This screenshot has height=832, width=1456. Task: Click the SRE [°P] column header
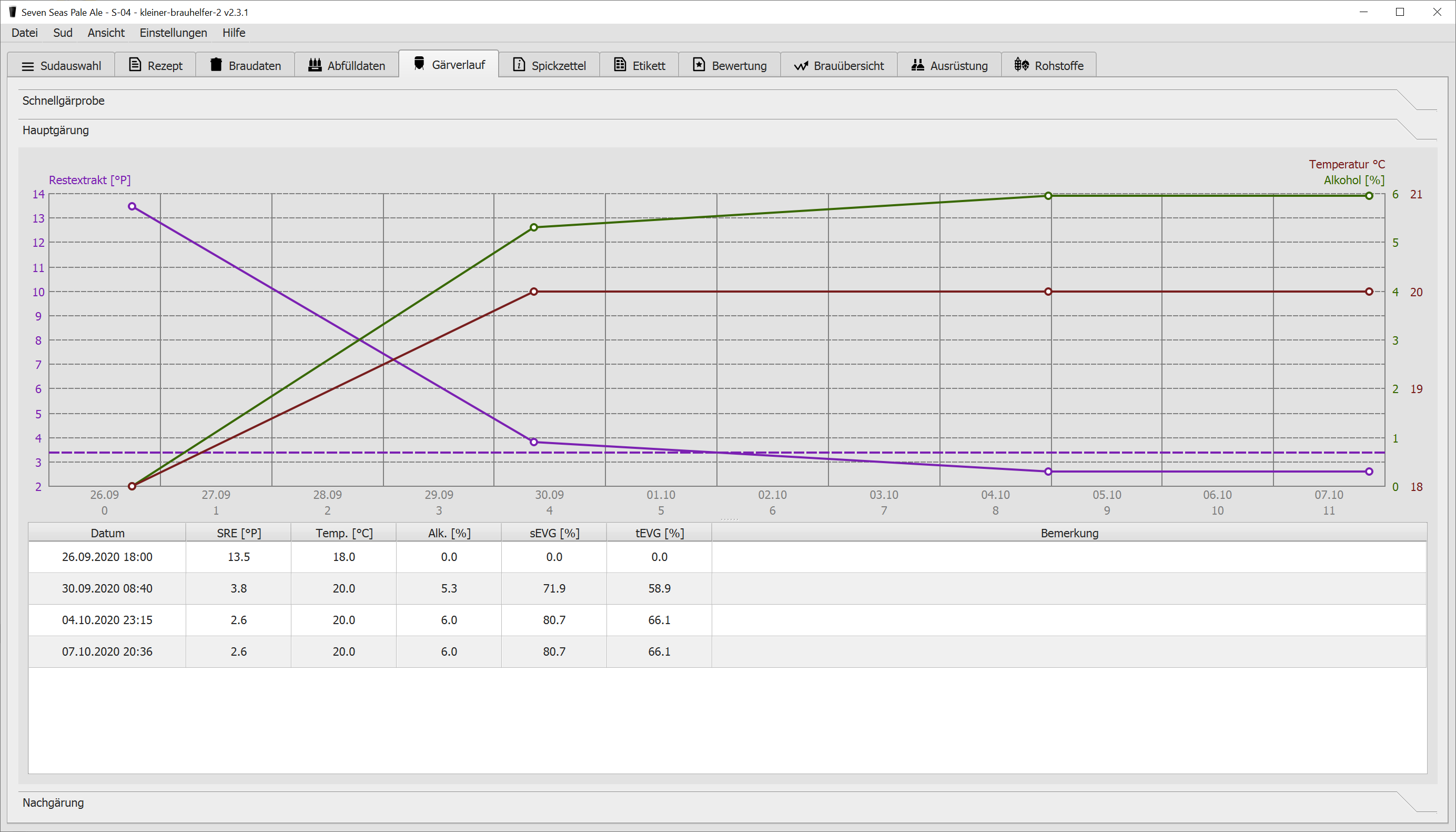pos(239,533)
